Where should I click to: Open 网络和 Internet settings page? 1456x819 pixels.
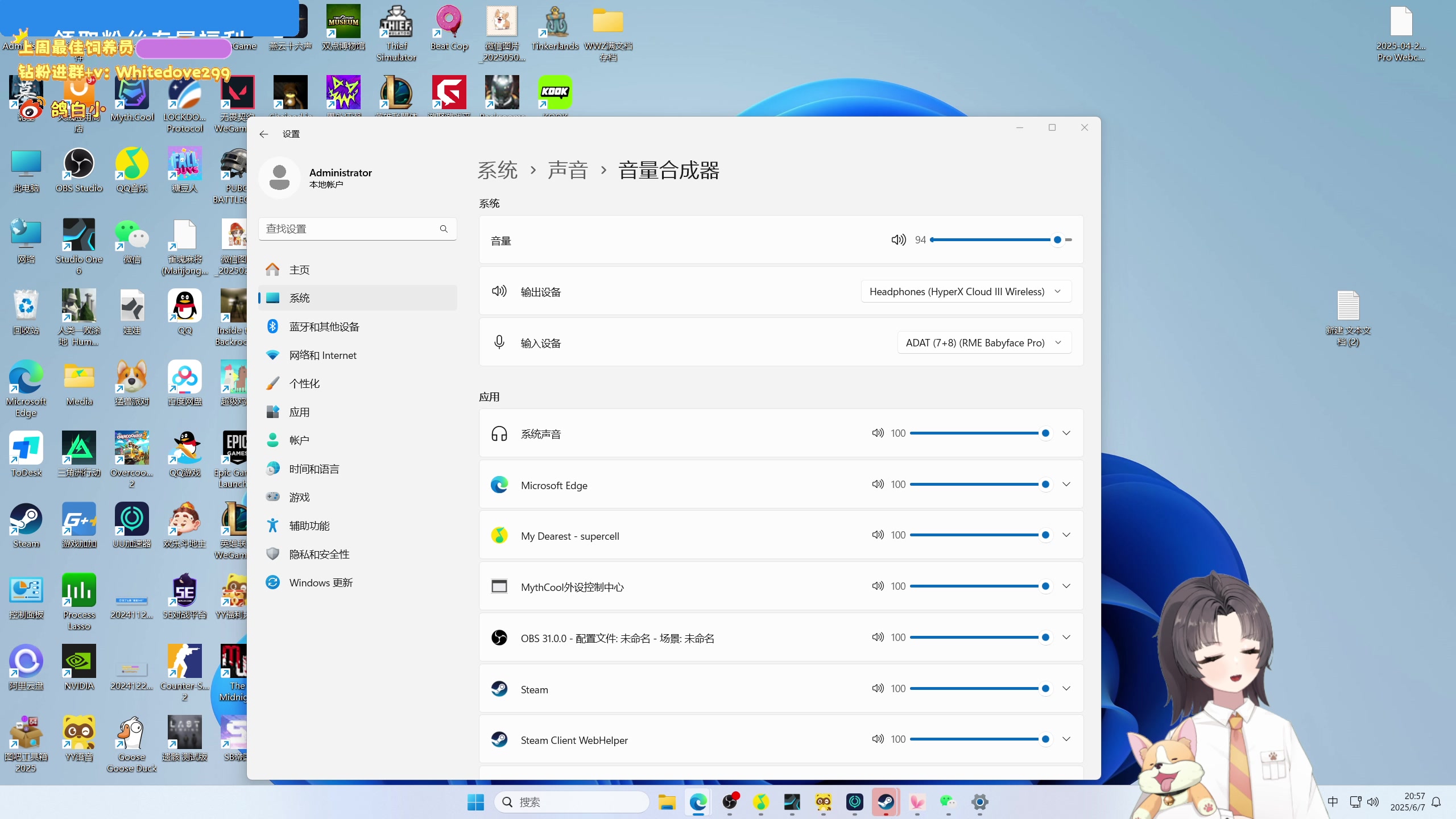point(357,355)
